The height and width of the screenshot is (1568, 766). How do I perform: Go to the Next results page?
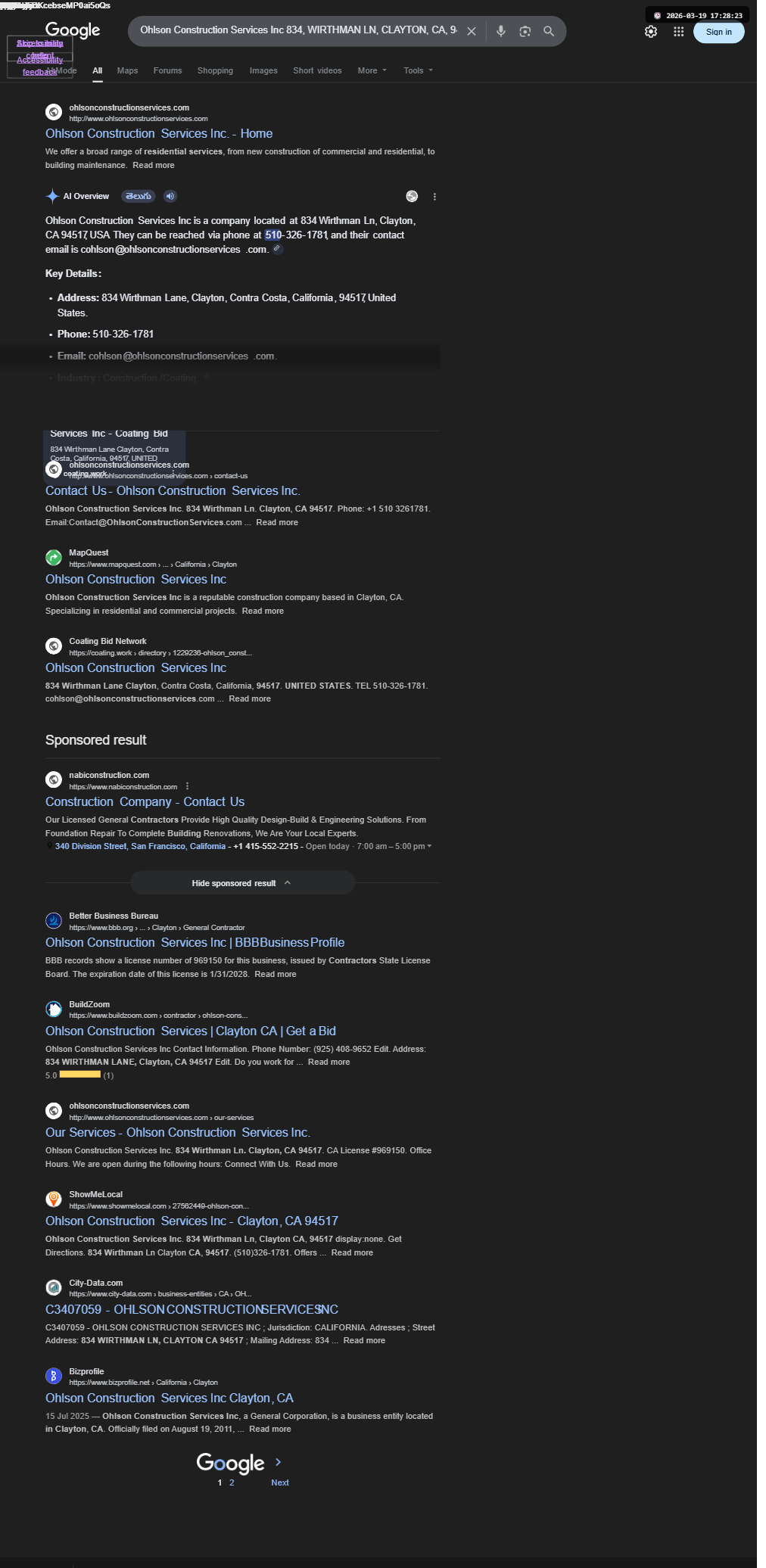pyautogui.click(x=279, y=1482)
